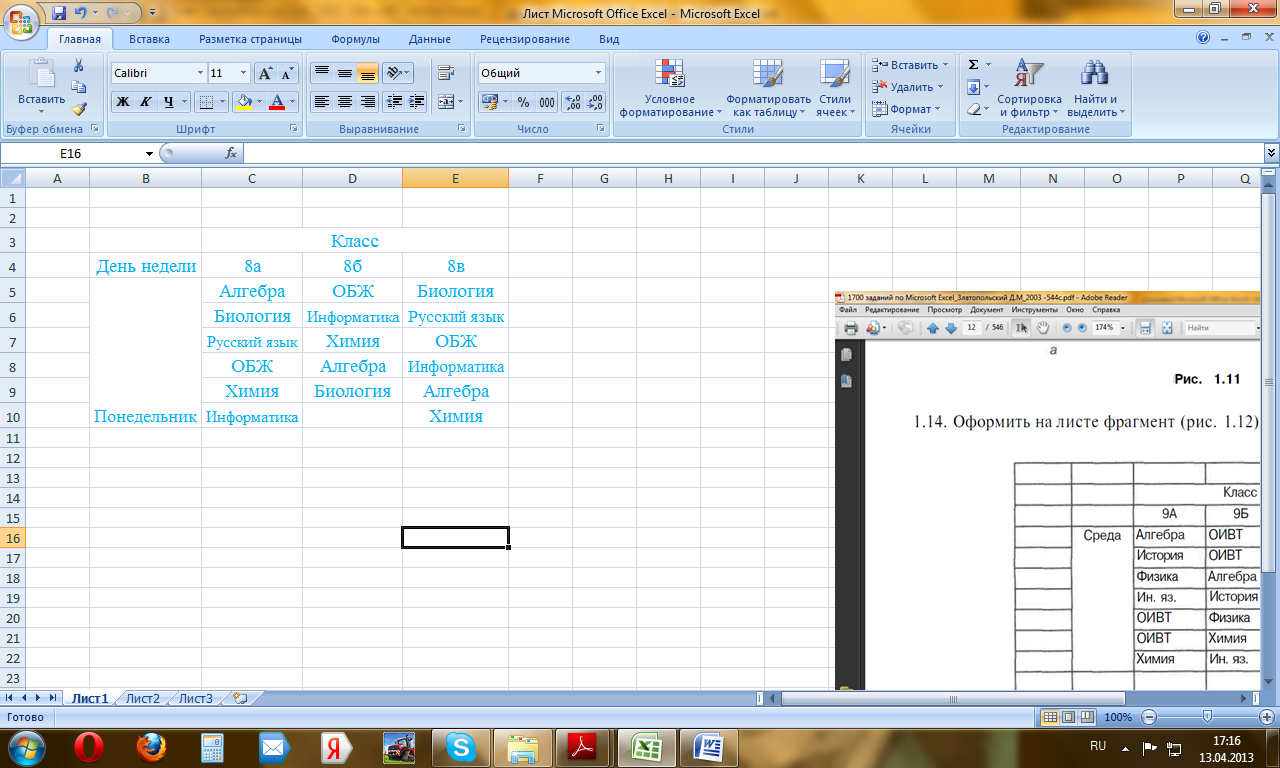
Task: Click the Cut scissors icon
Action: point(79,65)
